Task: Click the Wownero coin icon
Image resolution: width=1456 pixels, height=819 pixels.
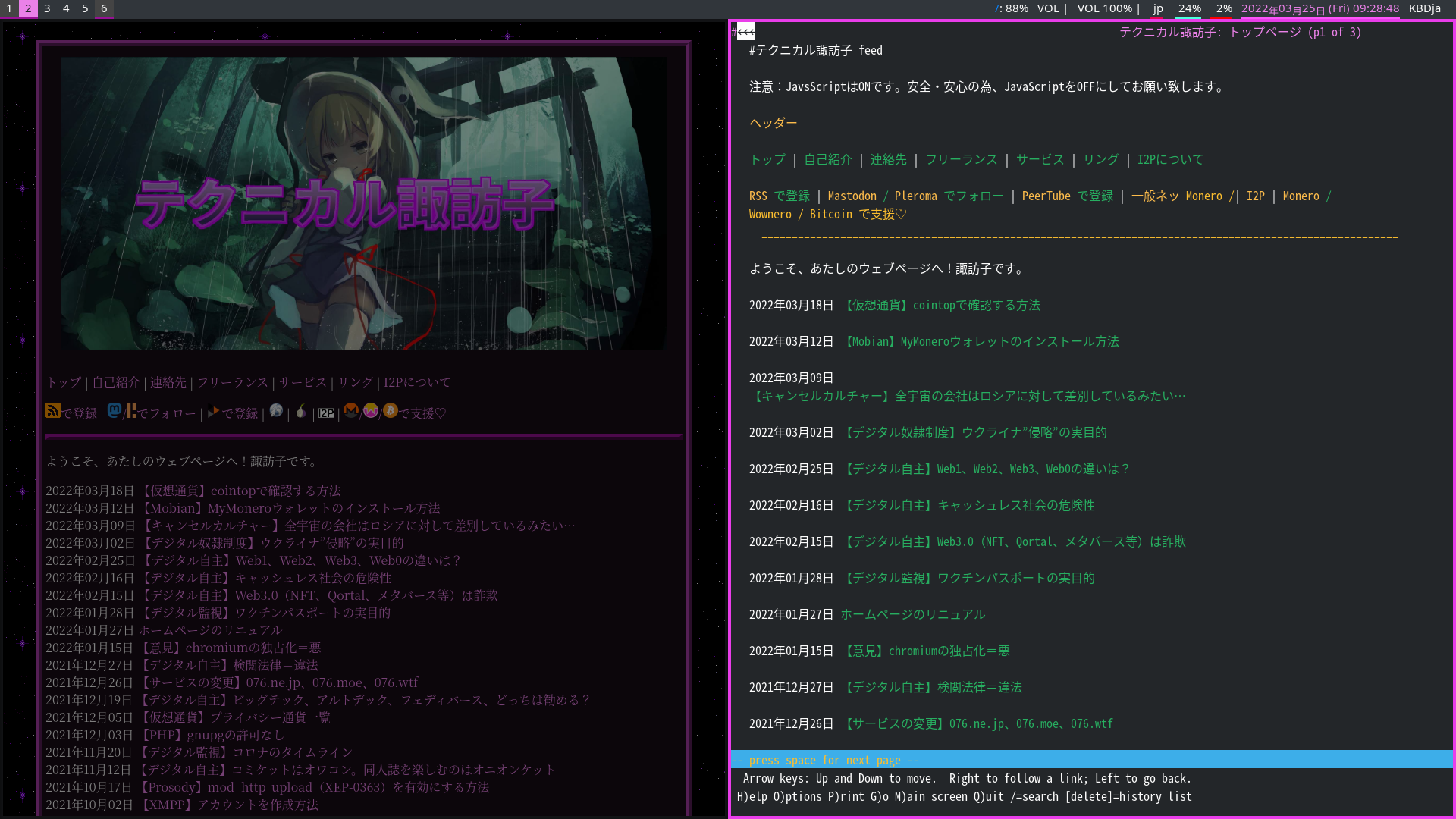Action: click(370, 411)
